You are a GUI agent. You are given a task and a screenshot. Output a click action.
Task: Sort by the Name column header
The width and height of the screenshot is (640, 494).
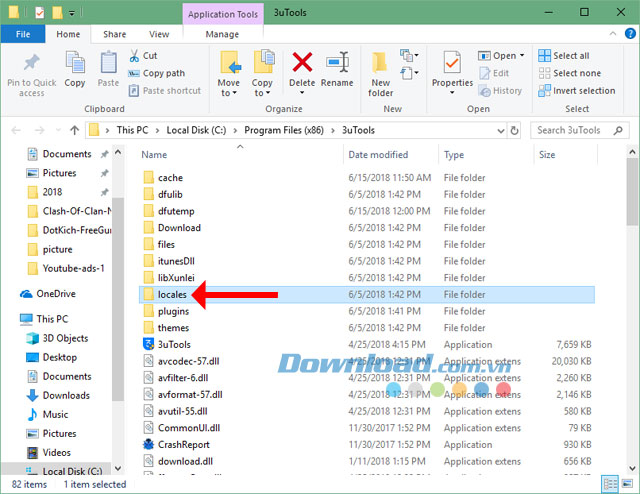click(154, 155)
